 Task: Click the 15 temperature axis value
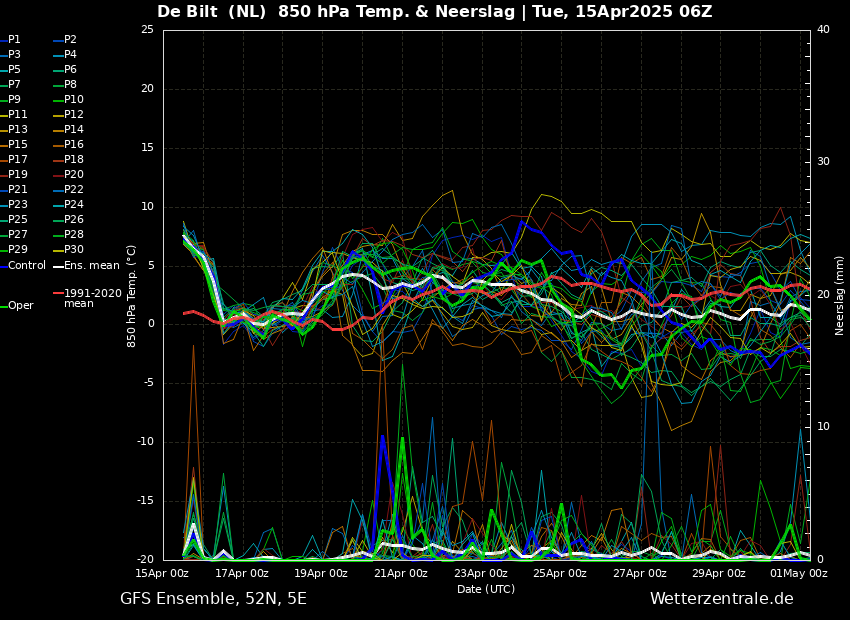147,148
